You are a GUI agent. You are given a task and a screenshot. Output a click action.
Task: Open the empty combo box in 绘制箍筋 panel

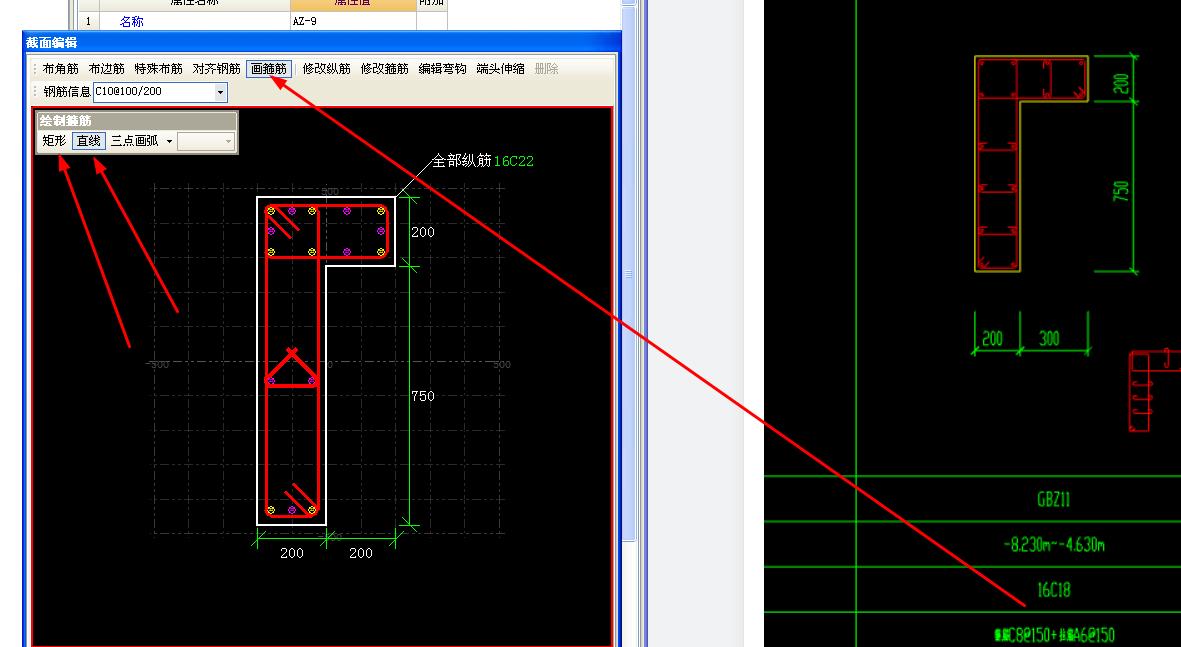pos(206,142)
